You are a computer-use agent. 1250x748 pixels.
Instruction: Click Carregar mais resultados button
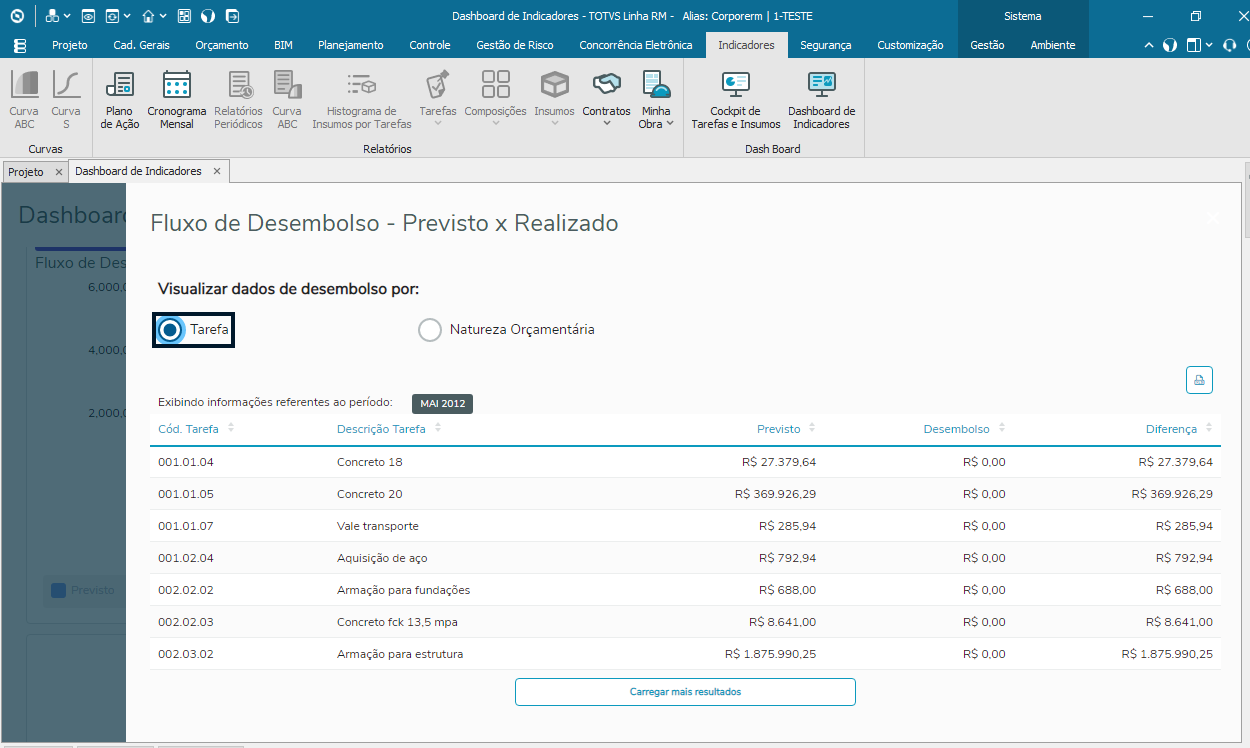click(x=685, y=692)
